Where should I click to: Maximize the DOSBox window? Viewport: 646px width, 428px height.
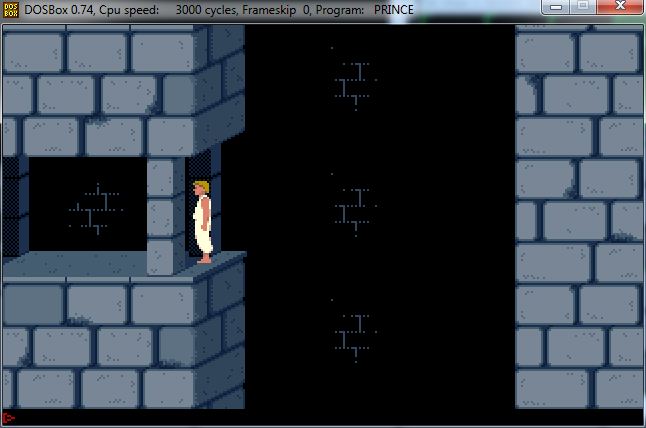583,7
